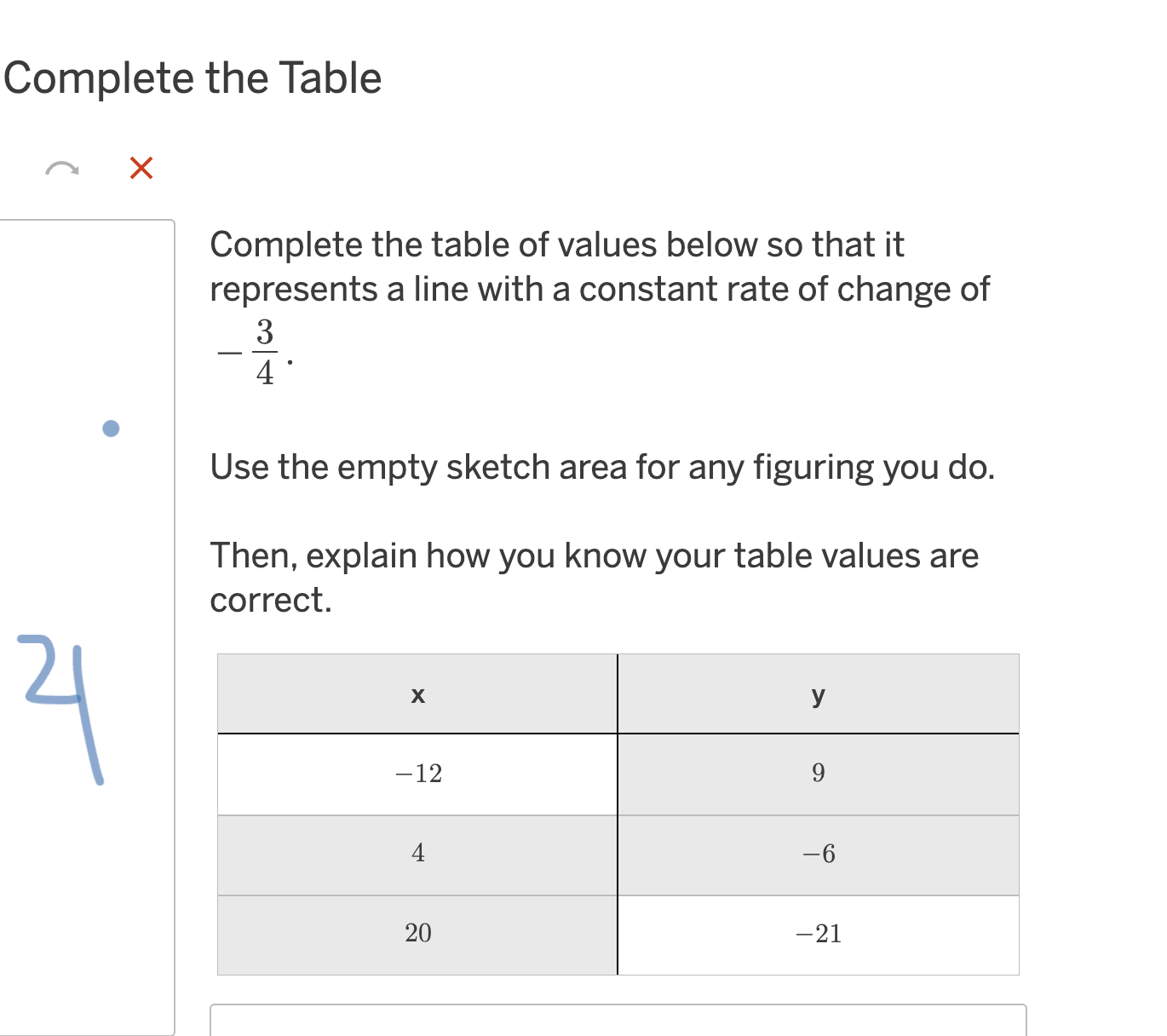Click the 'Use the empty sketch area' sentence

(x=602, y=468)
